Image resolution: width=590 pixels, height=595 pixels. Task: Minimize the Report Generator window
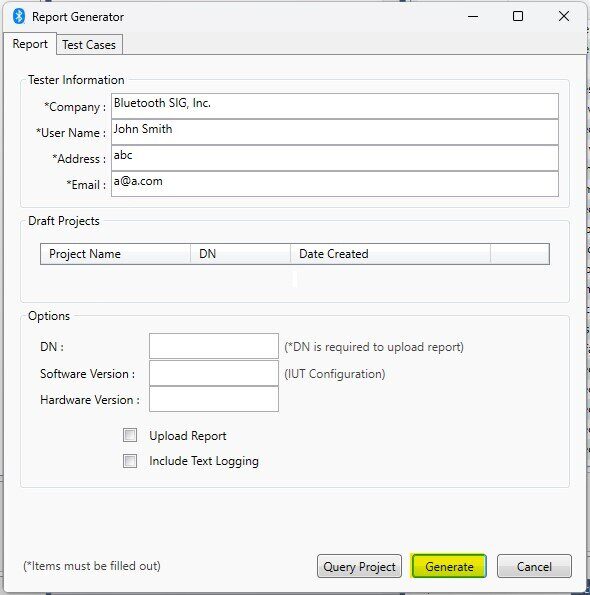(x=473, y=16)
